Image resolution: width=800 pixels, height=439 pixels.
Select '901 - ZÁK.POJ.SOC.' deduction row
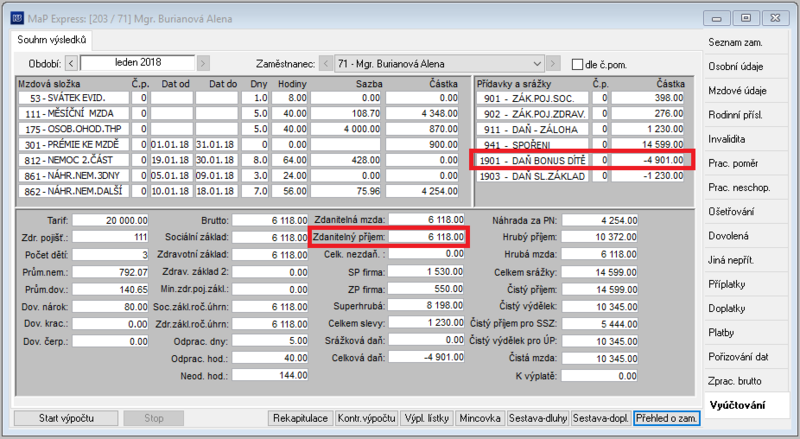coord(581,98)
